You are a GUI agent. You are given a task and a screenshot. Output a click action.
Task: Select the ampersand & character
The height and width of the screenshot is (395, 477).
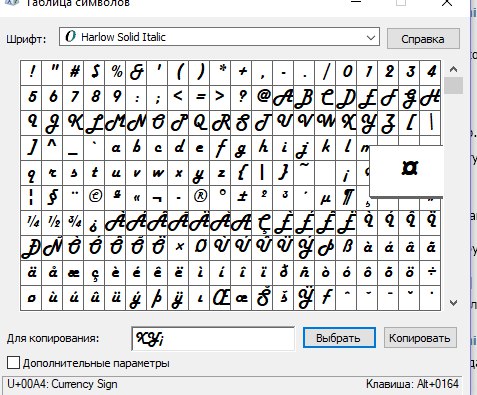136,72
